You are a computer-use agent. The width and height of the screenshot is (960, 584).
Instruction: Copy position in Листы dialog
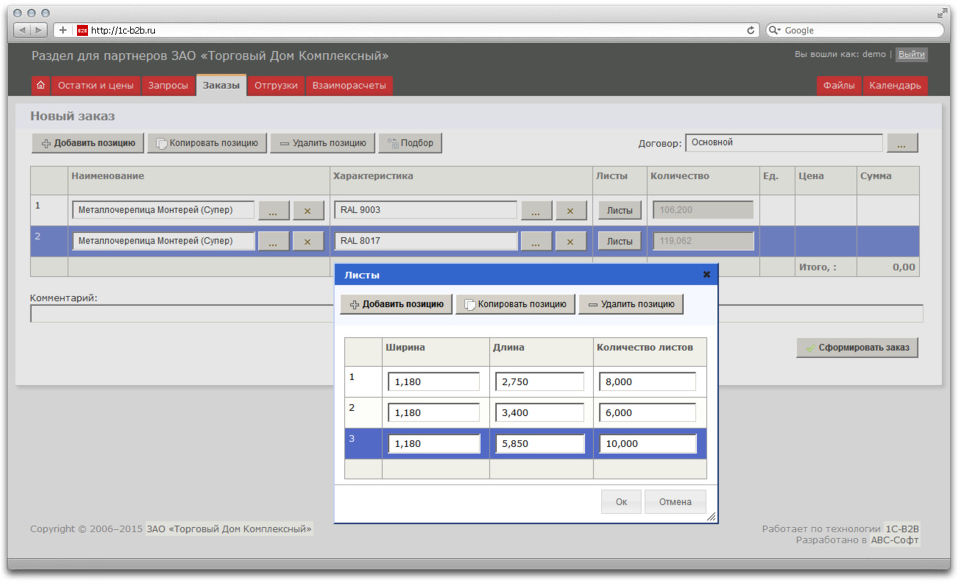point(516,304)
